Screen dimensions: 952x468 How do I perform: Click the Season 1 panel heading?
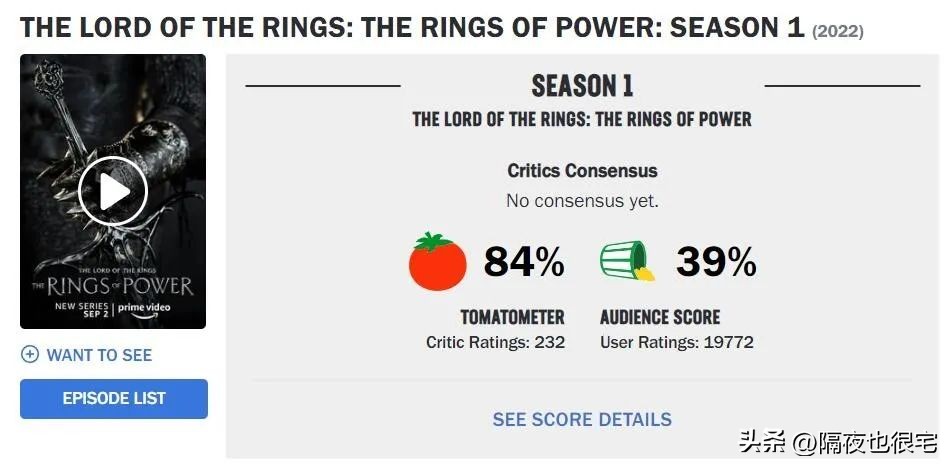(582, 86)
